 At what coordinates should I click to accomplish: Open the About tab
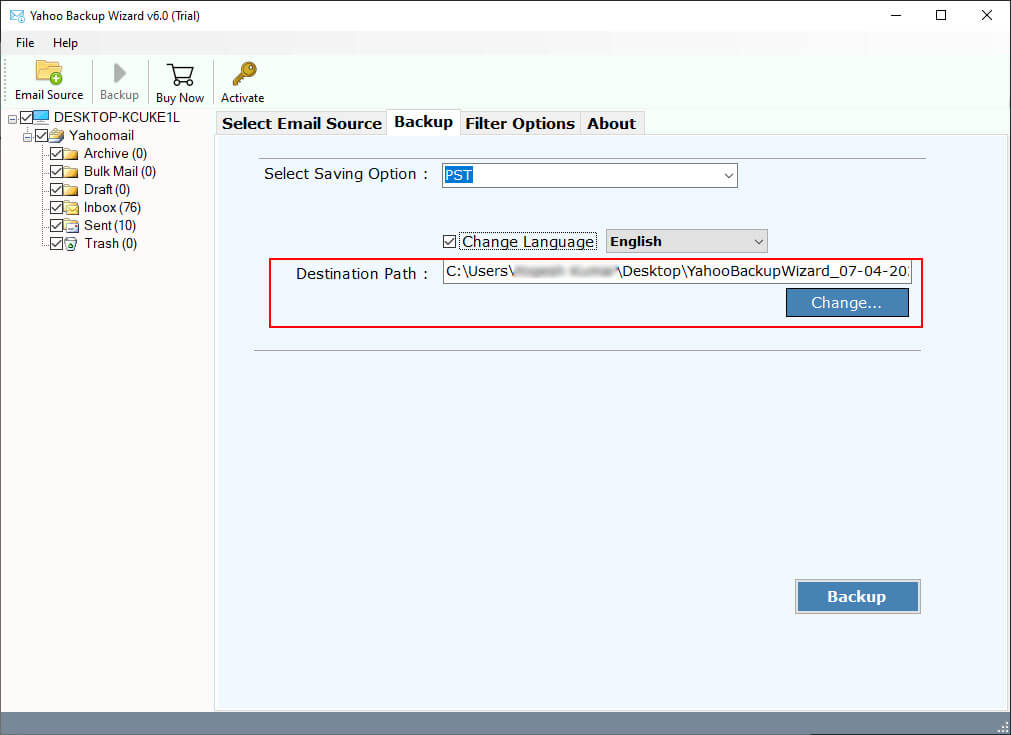click(611, 123)
